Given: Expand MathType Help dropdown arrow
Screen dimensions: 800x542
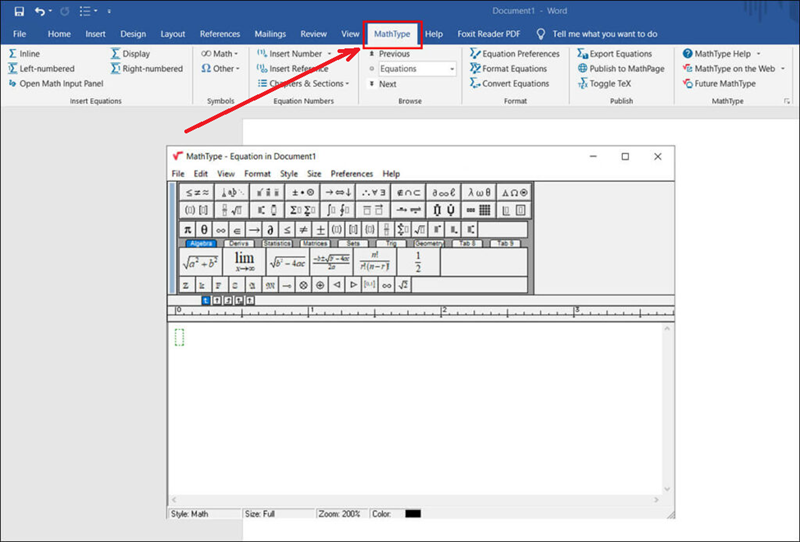Looking at the screenshot, I should [x=759, y=54].
